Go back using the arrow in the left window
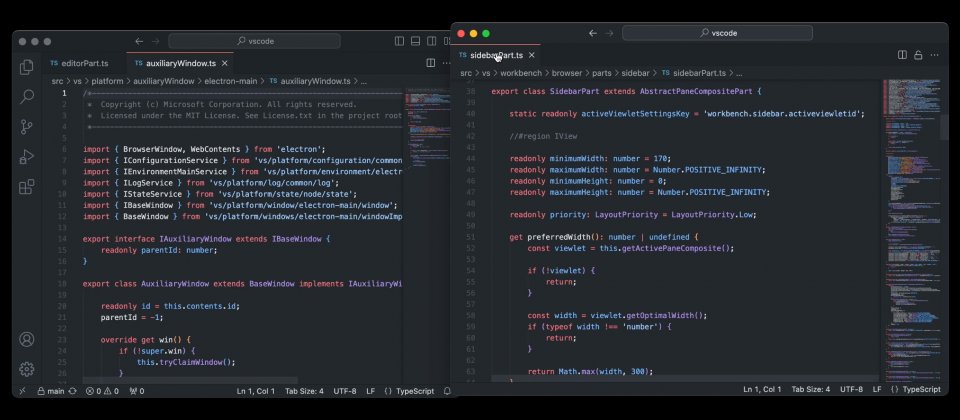This screenshot has height=420, width=960. point(139,41)
